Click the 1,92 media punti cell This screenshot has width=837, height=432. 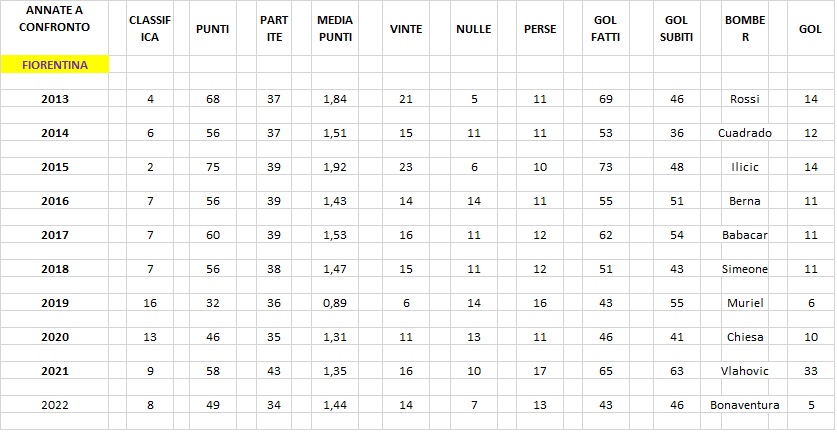point(335,167)
